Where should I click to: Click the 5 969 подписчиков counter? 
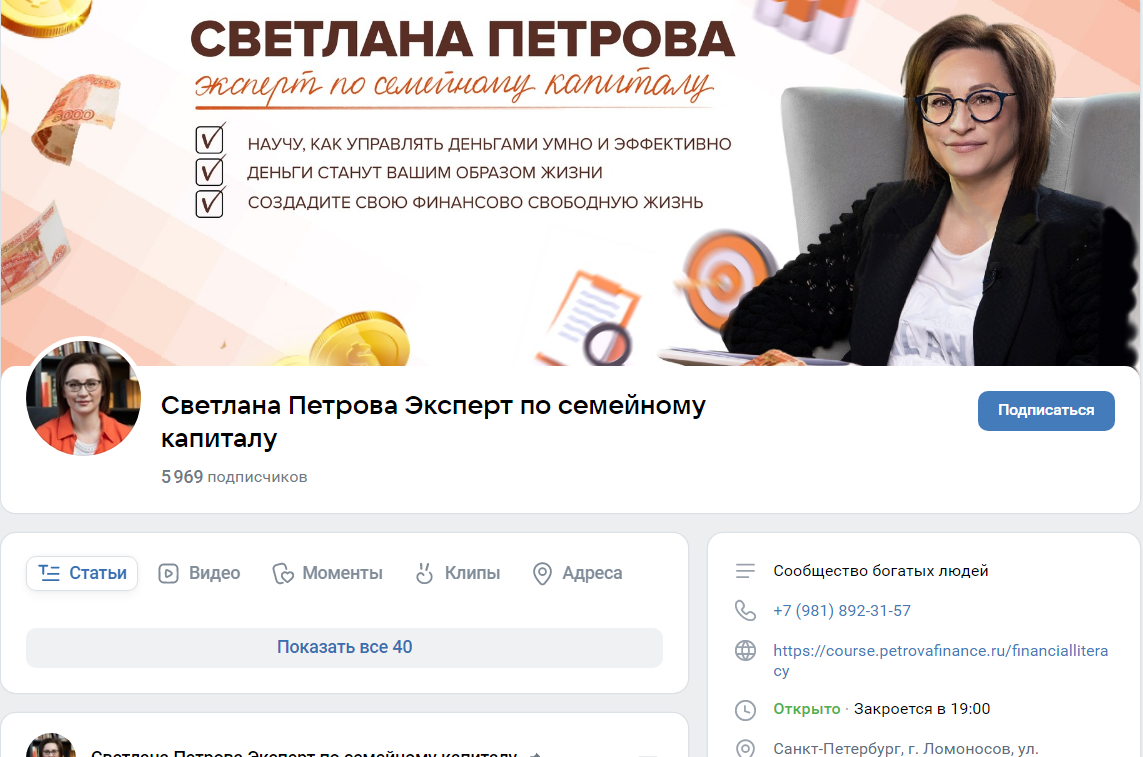pos(234,477)
